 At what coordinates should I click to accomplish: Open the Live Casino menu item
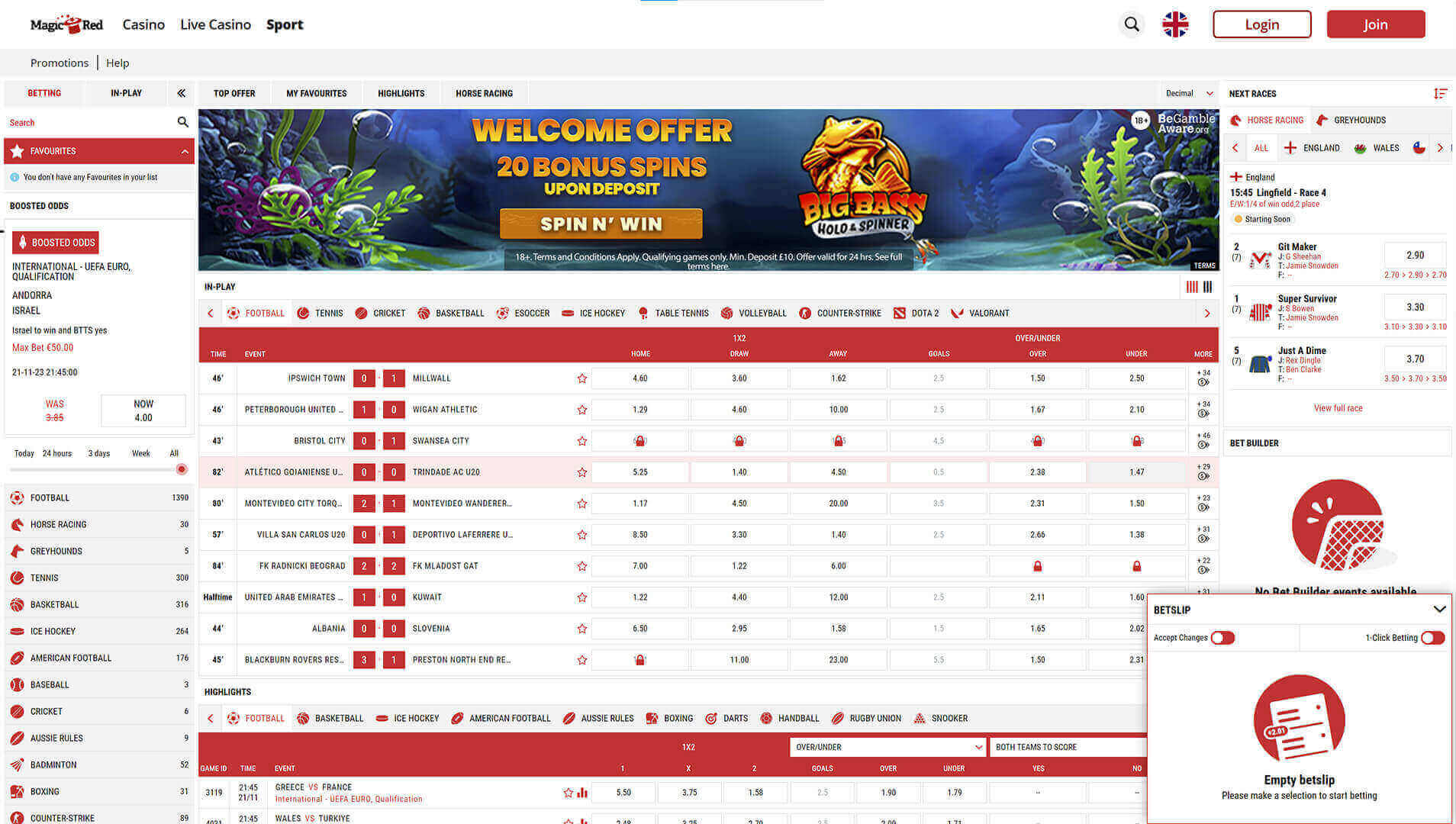[x=215, y=24]
